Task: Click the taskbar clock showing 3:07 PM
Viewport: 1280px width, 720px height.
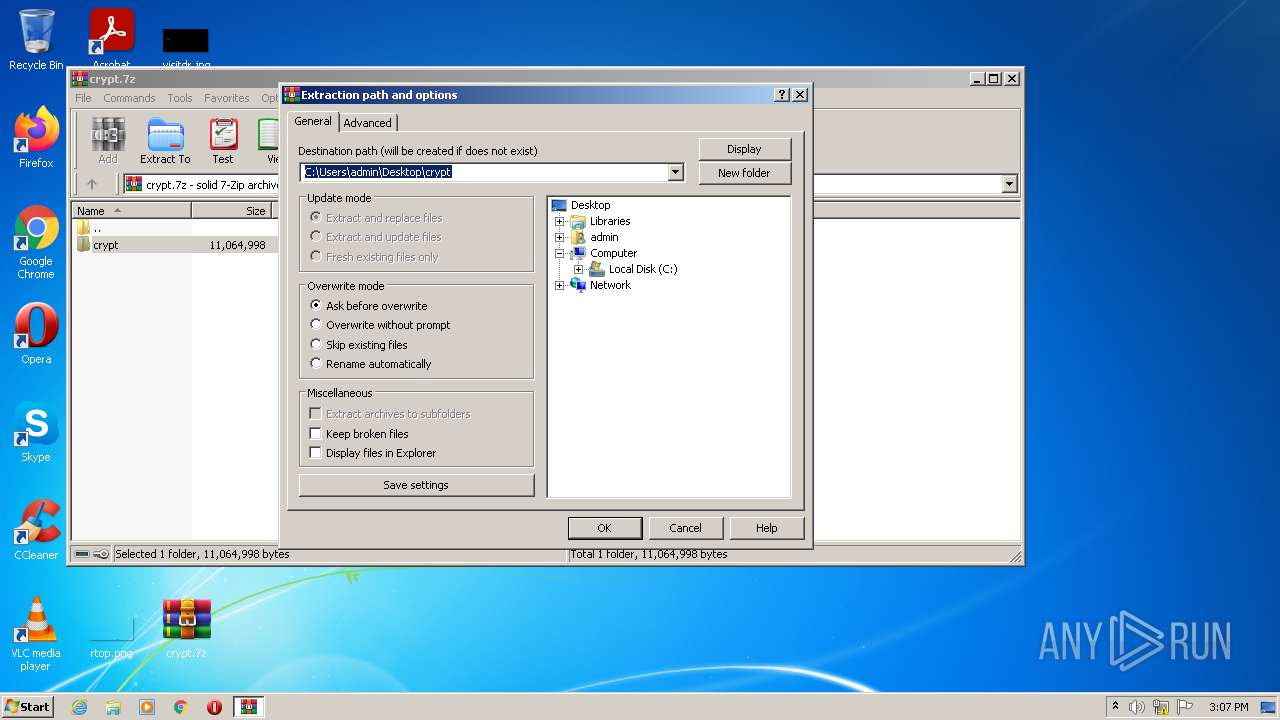Action: coord(1228,707)
